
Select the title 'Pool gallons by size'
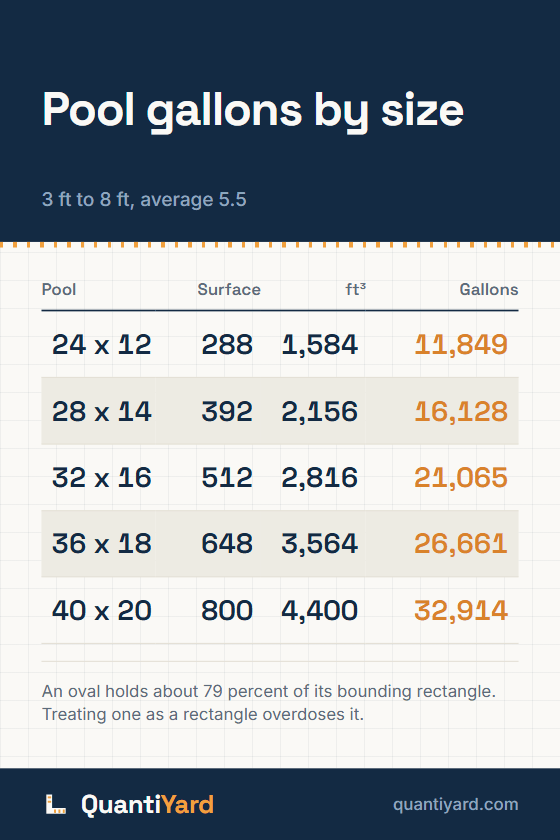[x=253, y=110]
